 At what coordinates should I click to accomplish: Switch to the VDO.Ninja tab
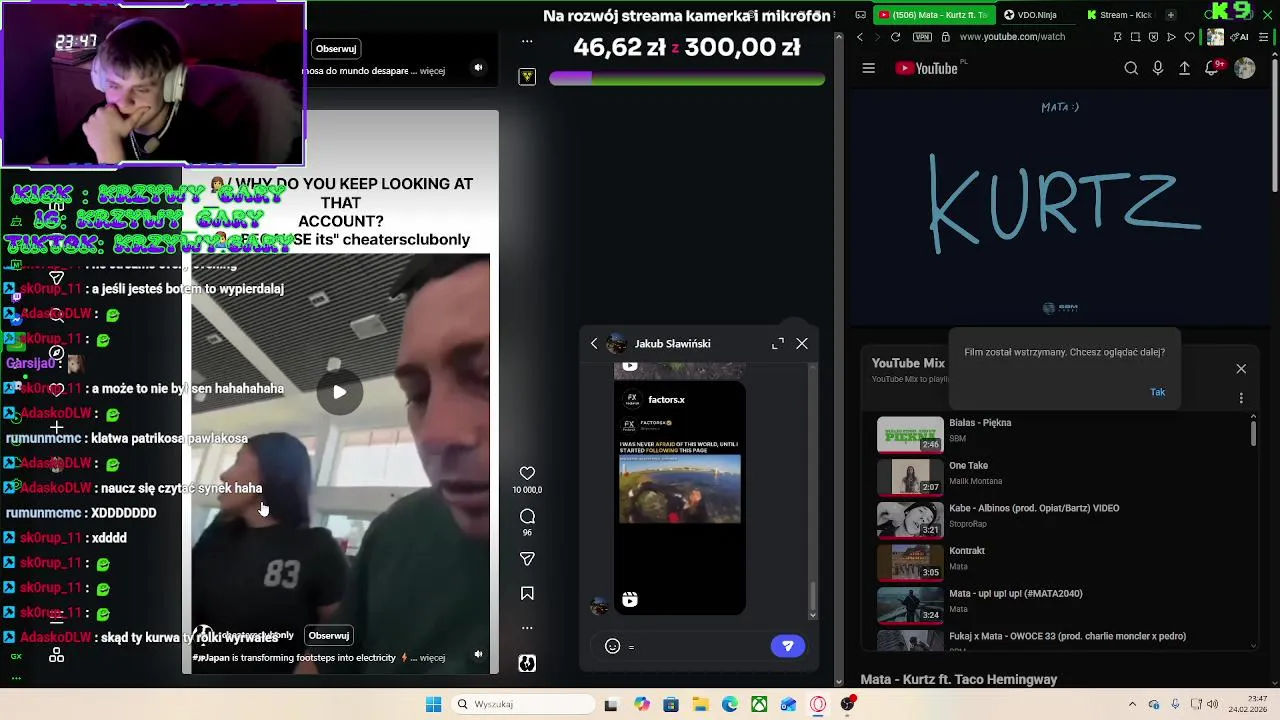[1036, 15]
